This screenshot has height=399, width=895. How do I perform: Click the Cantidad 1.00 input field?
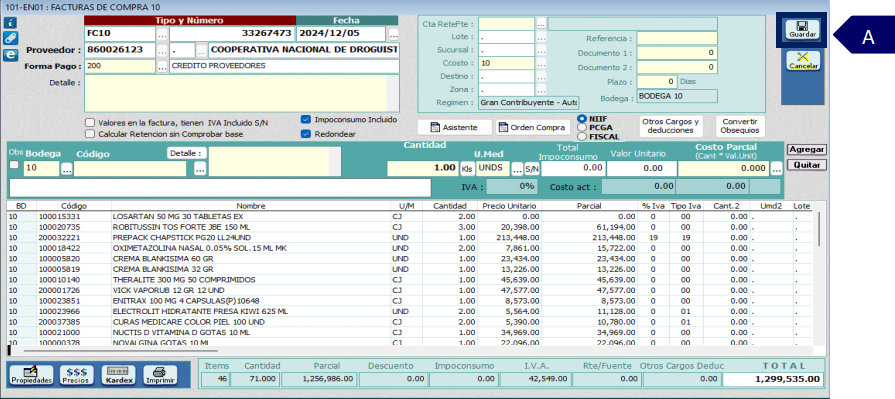click(x=422, y=169)
